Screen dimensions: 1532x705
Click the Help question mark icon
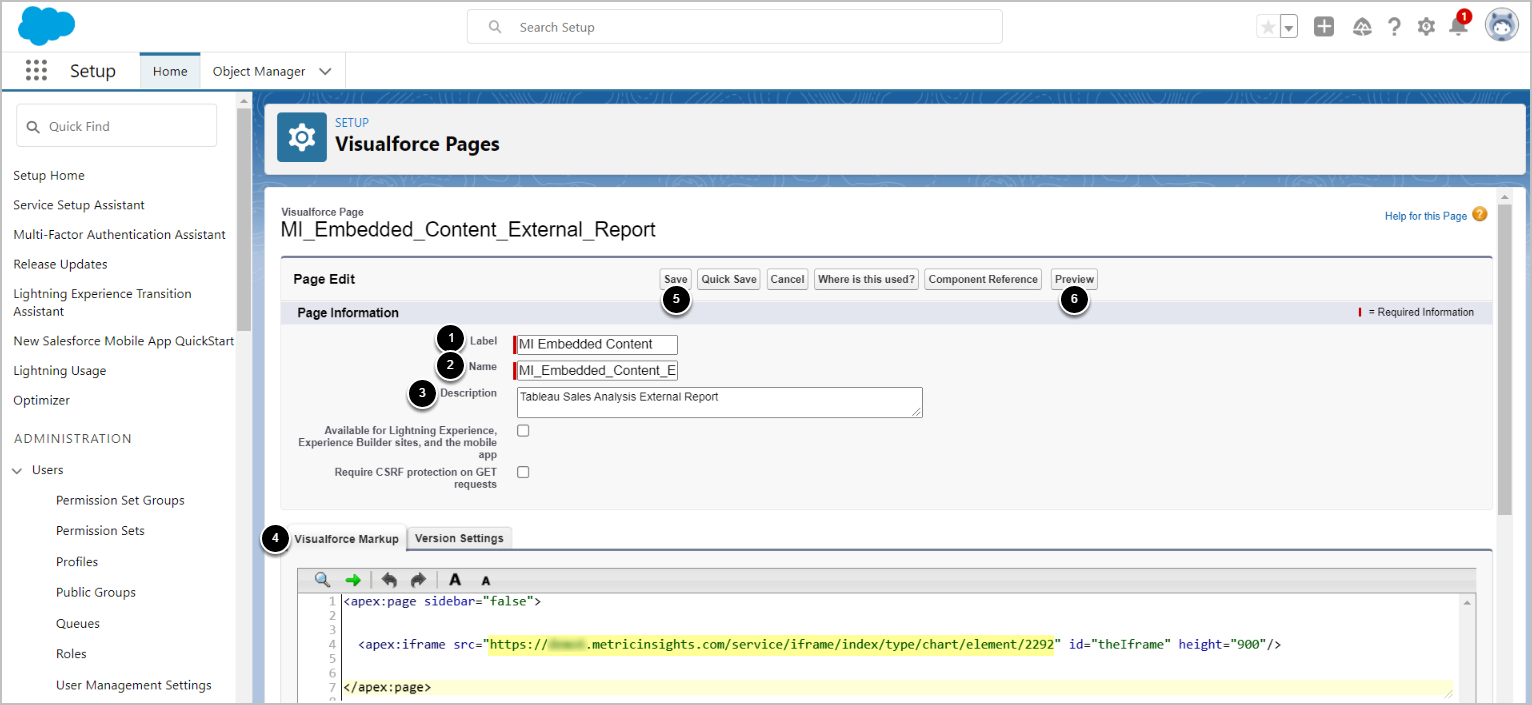(1394, 27)
